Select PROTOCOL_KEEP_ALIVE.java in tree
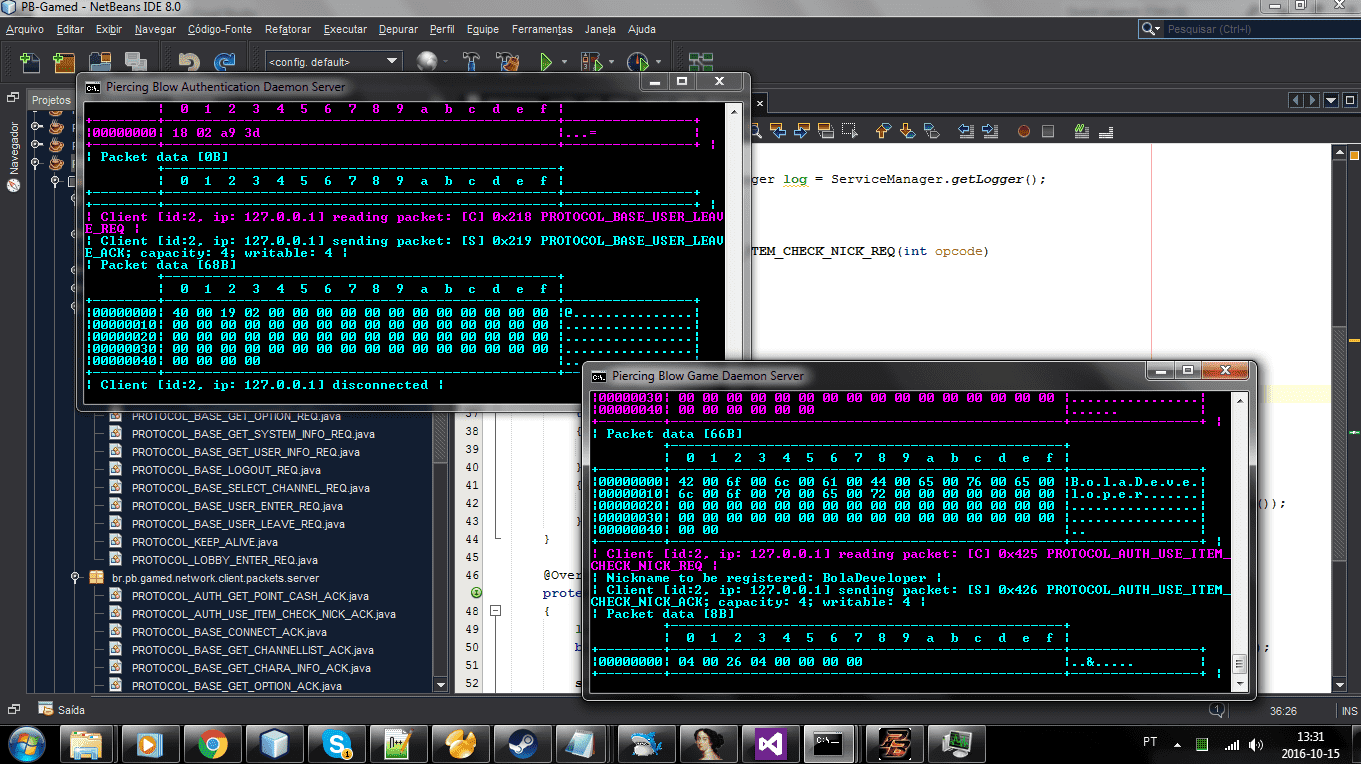Viewport: 1361px width, 764px height. pyautogui.click(x=205, y=542)
